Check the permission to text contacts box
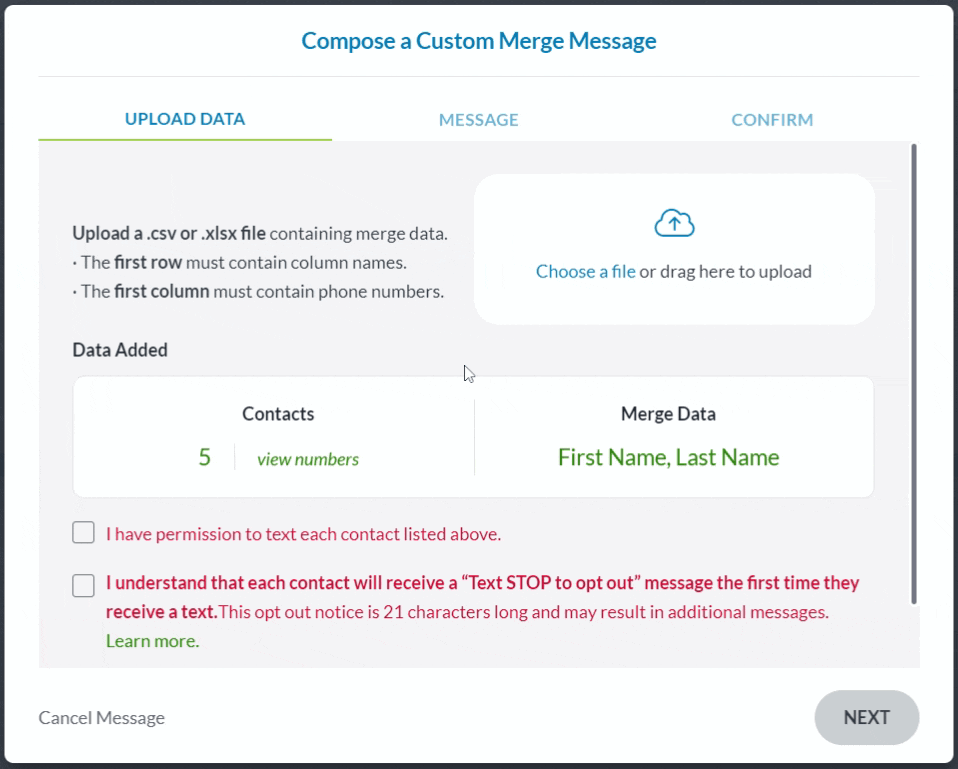The height and width of the screenshot is (769, 958). (x=84, y=533)
